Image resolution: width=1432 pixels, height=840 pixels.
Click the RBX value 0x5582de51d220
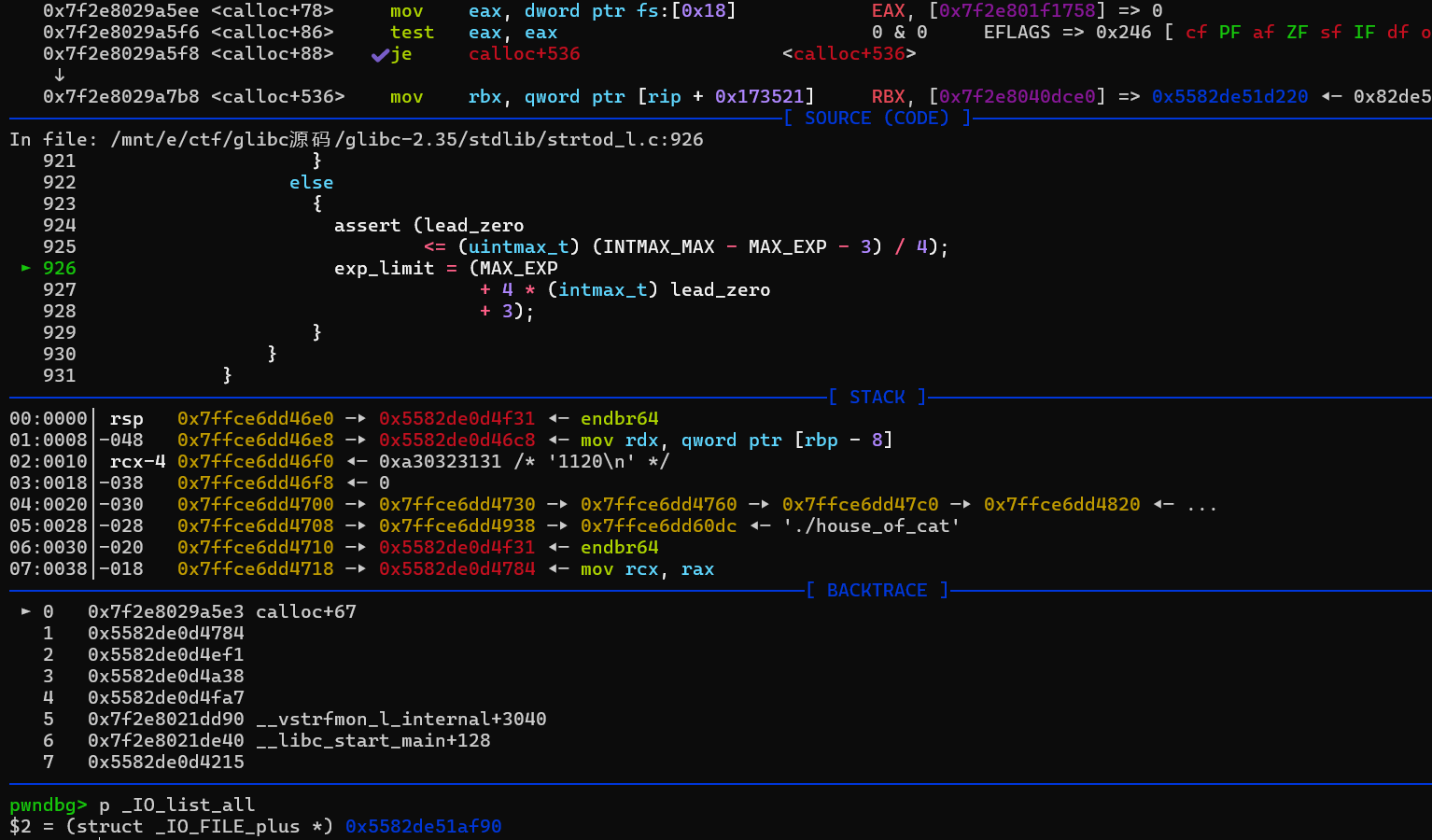click(1229, 96)
